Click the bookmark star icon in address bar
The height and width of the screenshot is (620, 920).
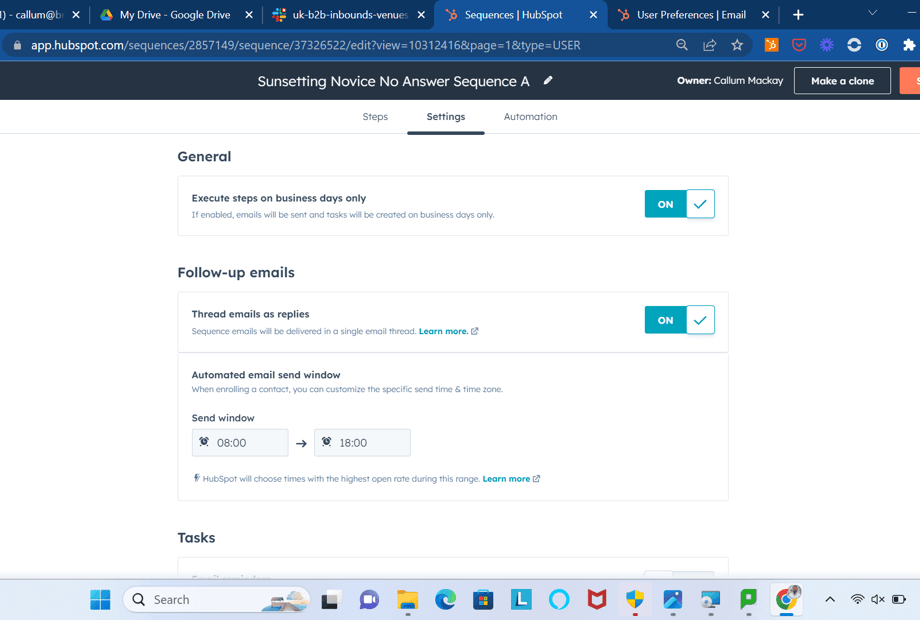click(x=737, y=45)
